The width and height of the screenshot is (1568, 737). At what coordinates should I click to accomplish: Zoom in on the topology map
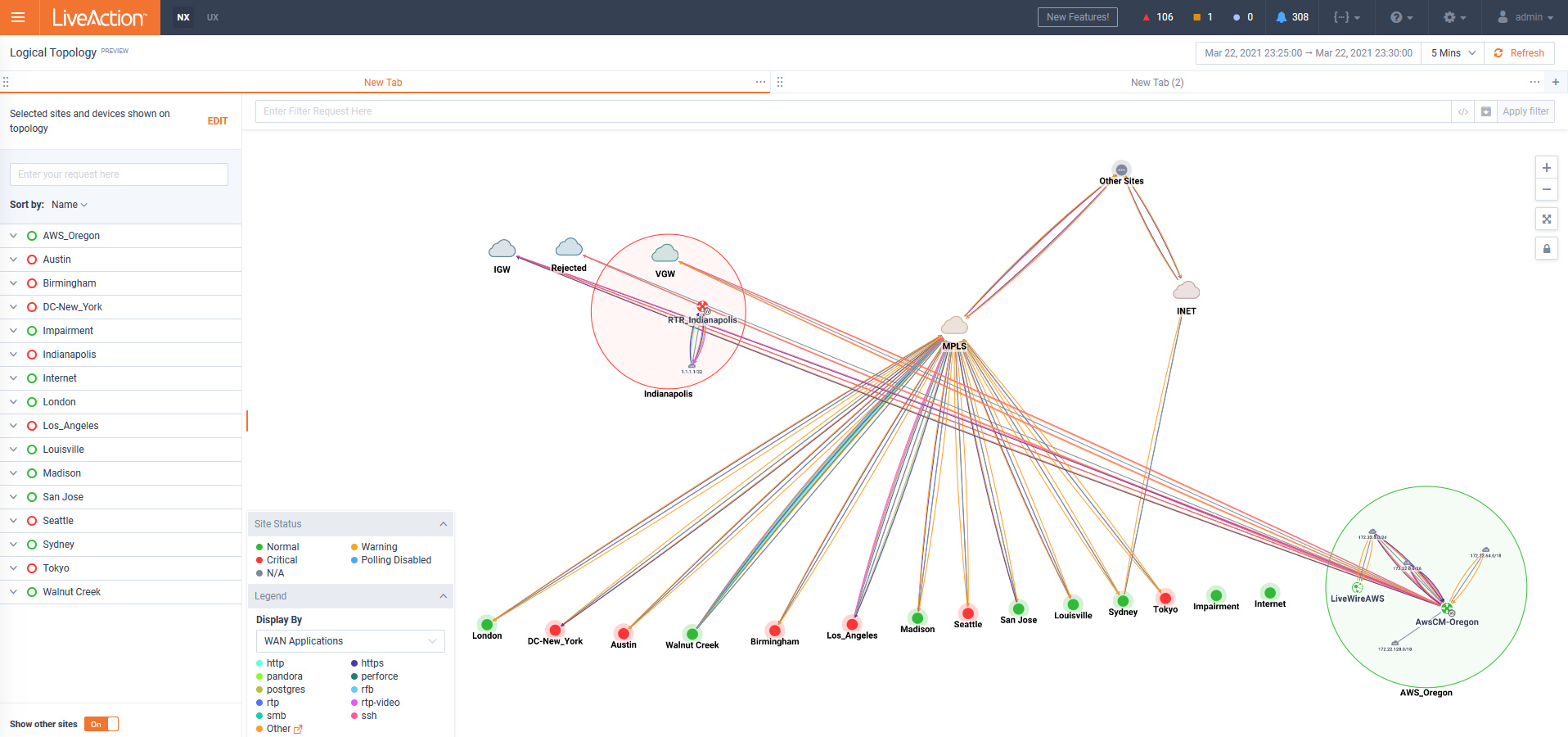(x=1546, y=168)
